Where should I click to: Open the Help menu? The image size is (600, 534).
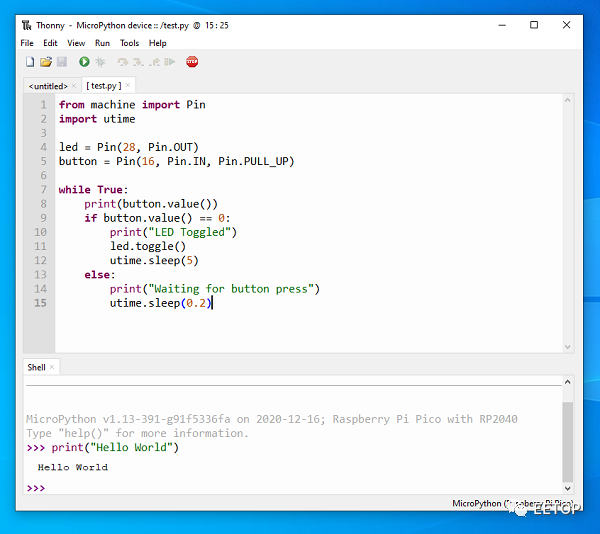point(158,43)
